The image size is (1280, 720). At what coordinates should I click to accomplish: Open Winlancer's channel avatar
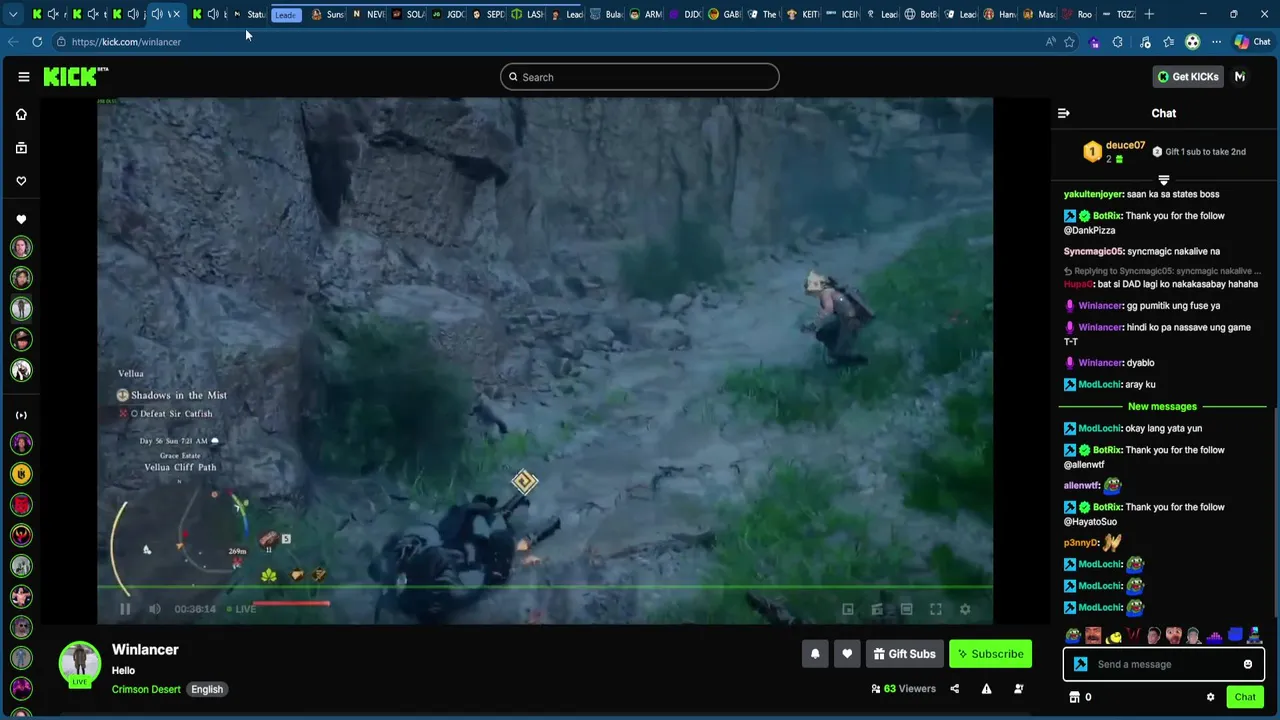click(x=79, y=663)
